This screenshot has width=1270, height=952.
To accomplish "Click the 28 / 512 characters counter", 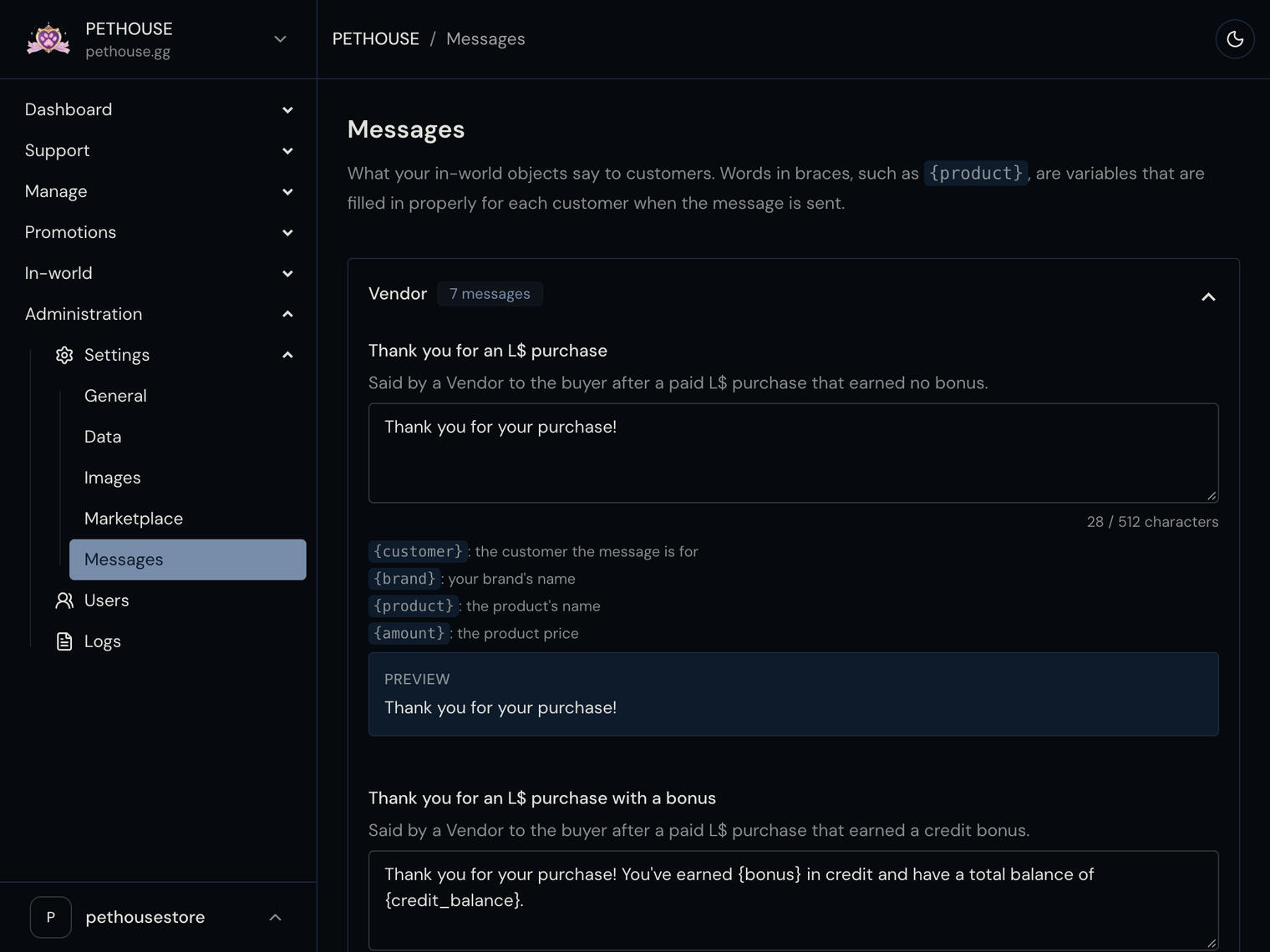I will tap(1152, 522).
